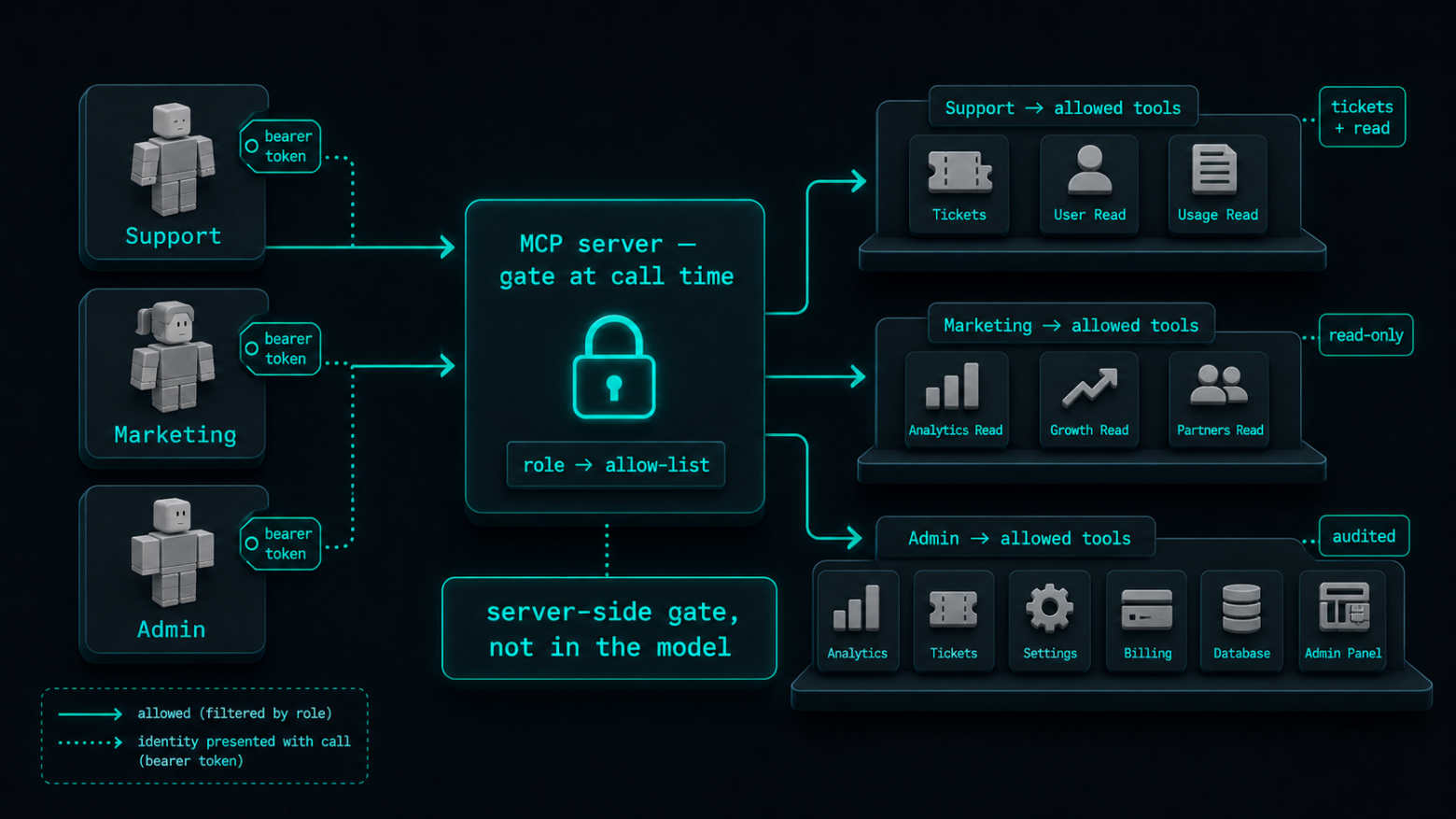The width and height of the screenshot is (1456, 819).
Task: Open the Partners Read people icon
Action: coord(1219,384)
